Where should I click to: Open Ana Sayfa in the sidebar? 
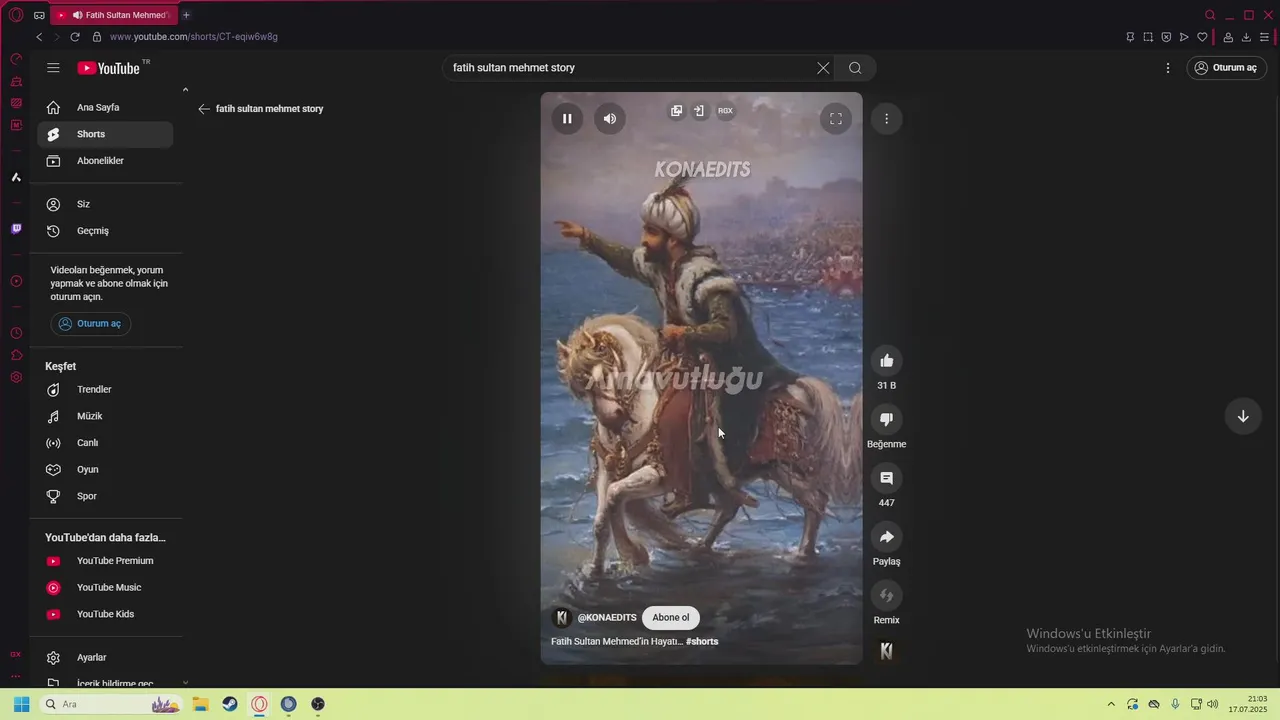[x=105, y=107]
